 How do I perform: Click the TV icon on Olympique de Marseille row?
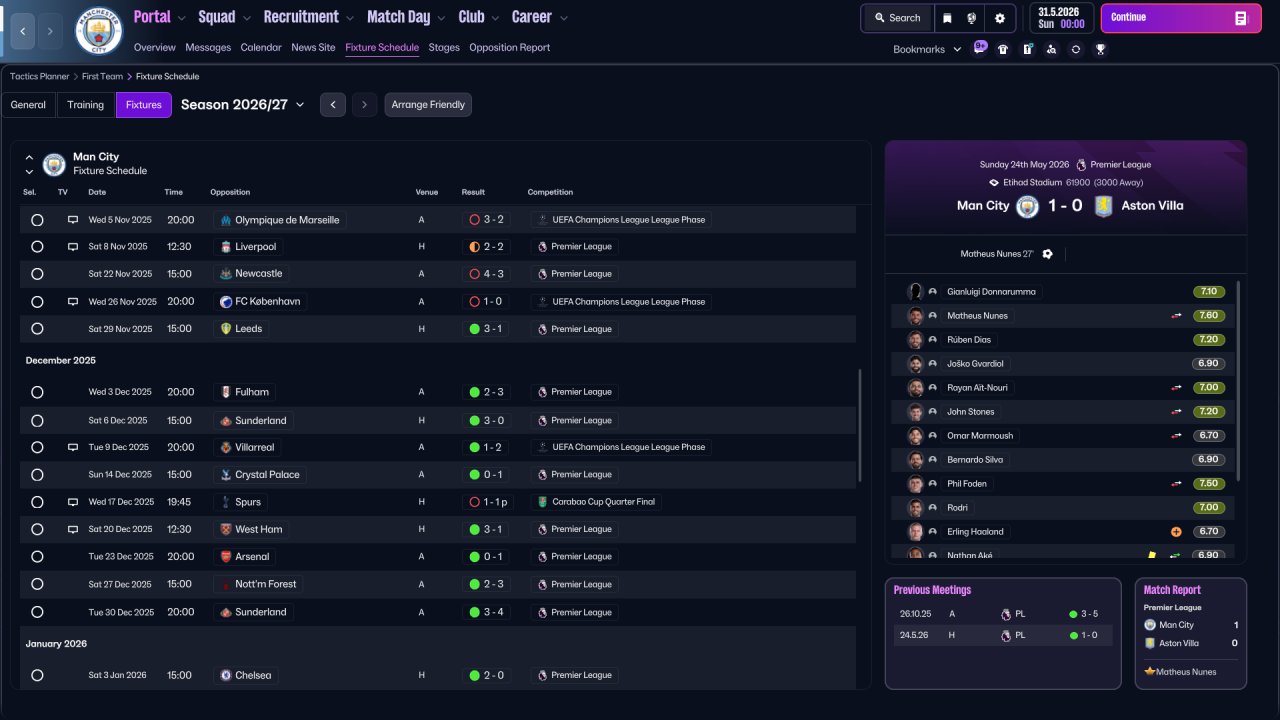(x=73, y=219)
